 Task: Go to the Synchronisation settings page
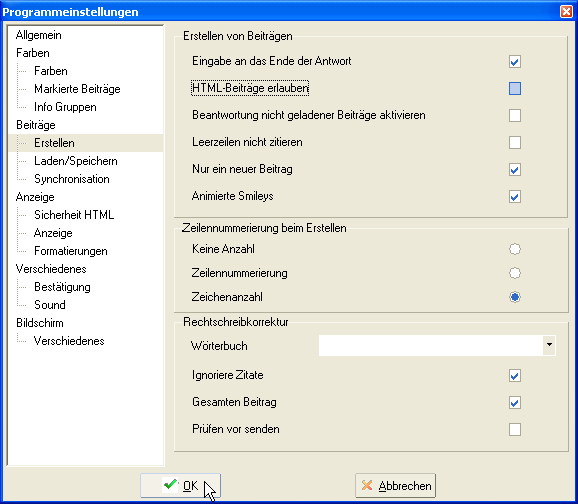pos(72,179)
